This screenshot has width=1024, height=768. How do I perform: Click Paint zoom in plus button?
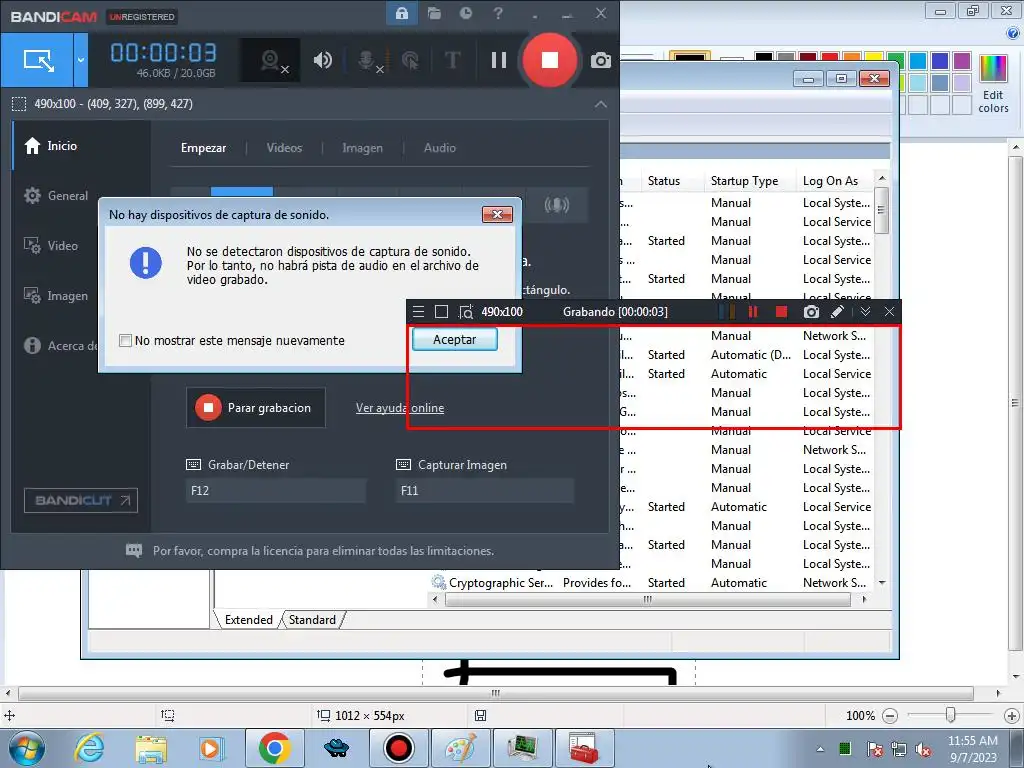click(1012, 716)
